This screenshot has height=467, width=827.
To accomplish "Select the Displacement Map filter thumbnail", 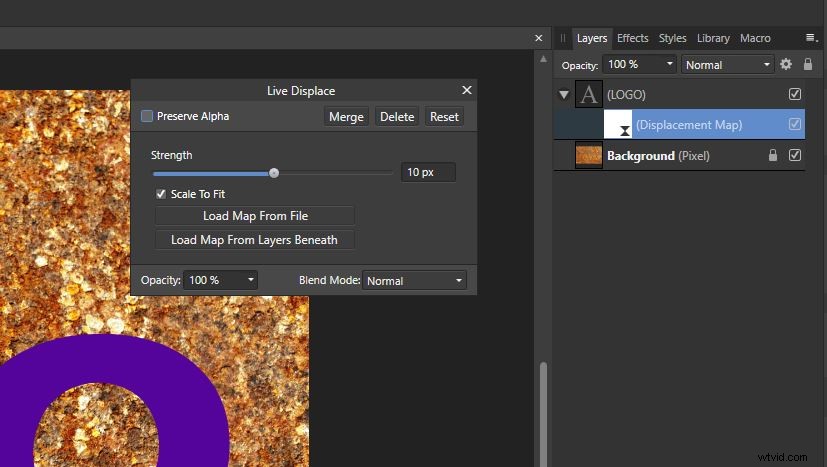I will (618, 125).
